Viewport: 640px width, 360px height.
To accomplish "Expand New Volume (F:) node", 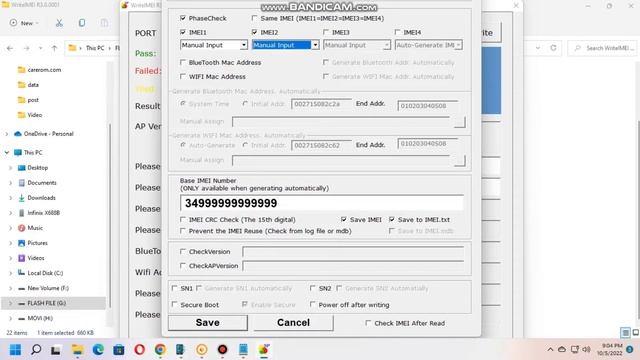I will click(x=11, y=288).
